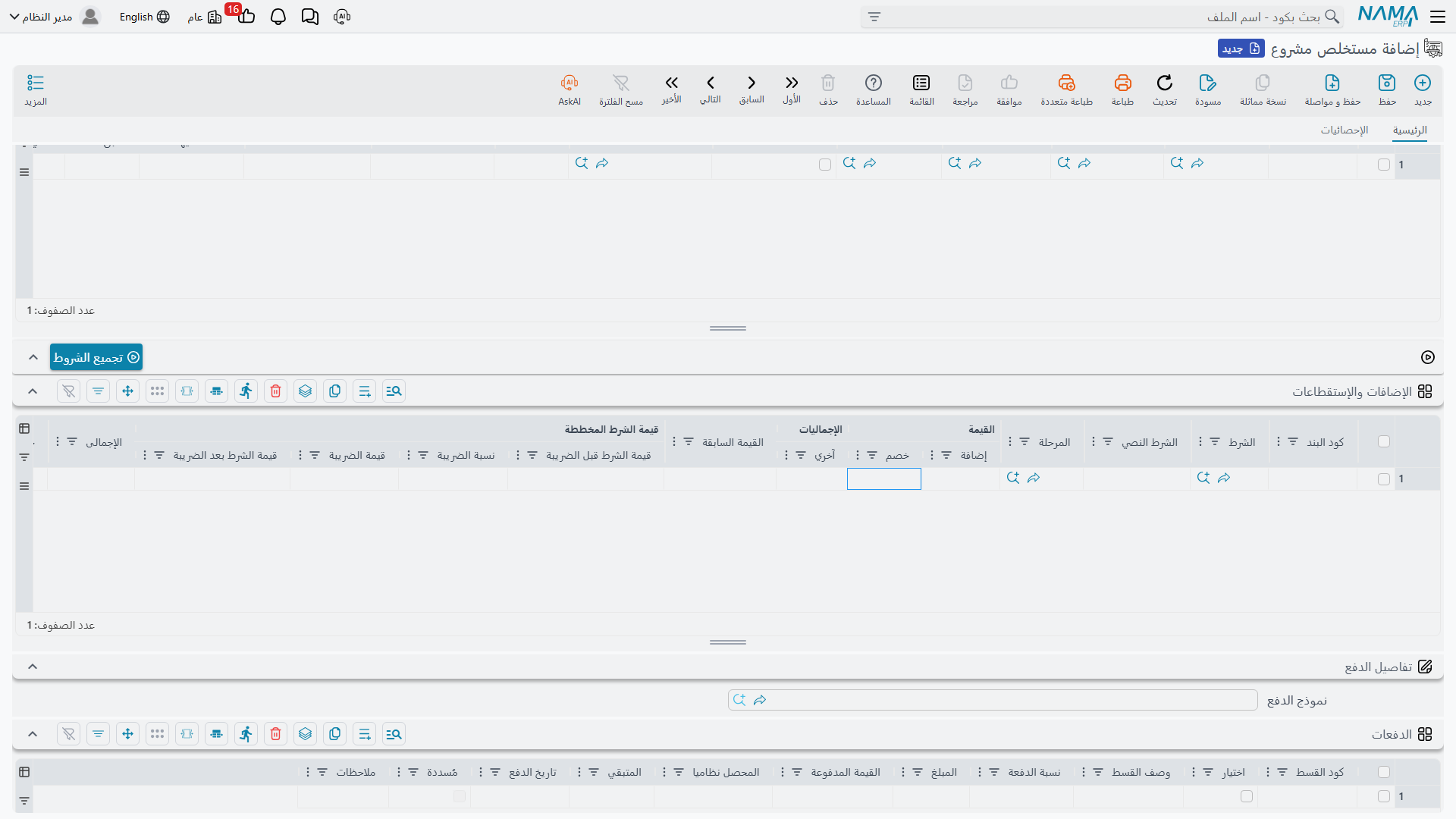Open filter for المبلغ column
The height and width of the screenshot is (819, 1456).
[918, 772]
